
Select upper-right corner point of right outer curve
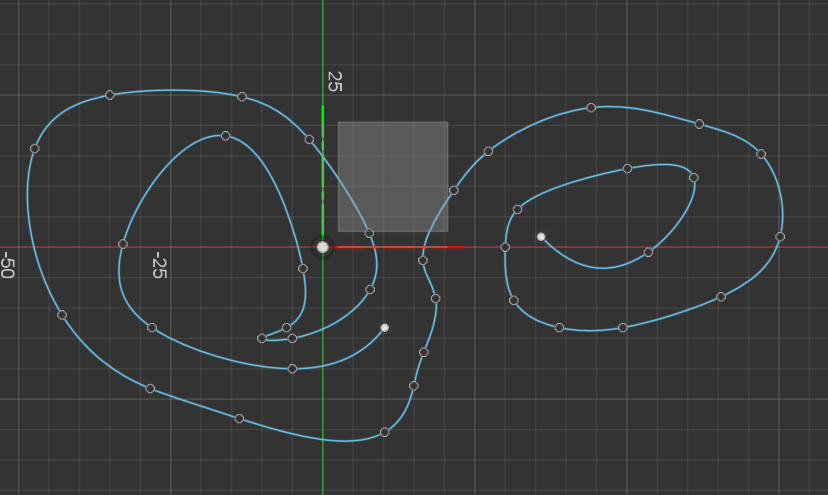point(761,154)
